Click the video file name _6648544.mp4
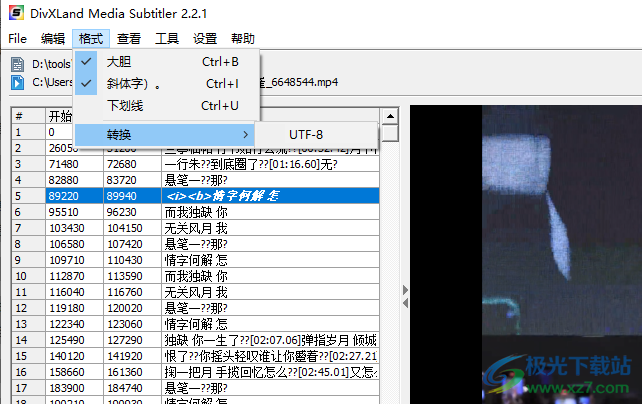The height and width of the screenshot is (404, 642). (301, 82)
